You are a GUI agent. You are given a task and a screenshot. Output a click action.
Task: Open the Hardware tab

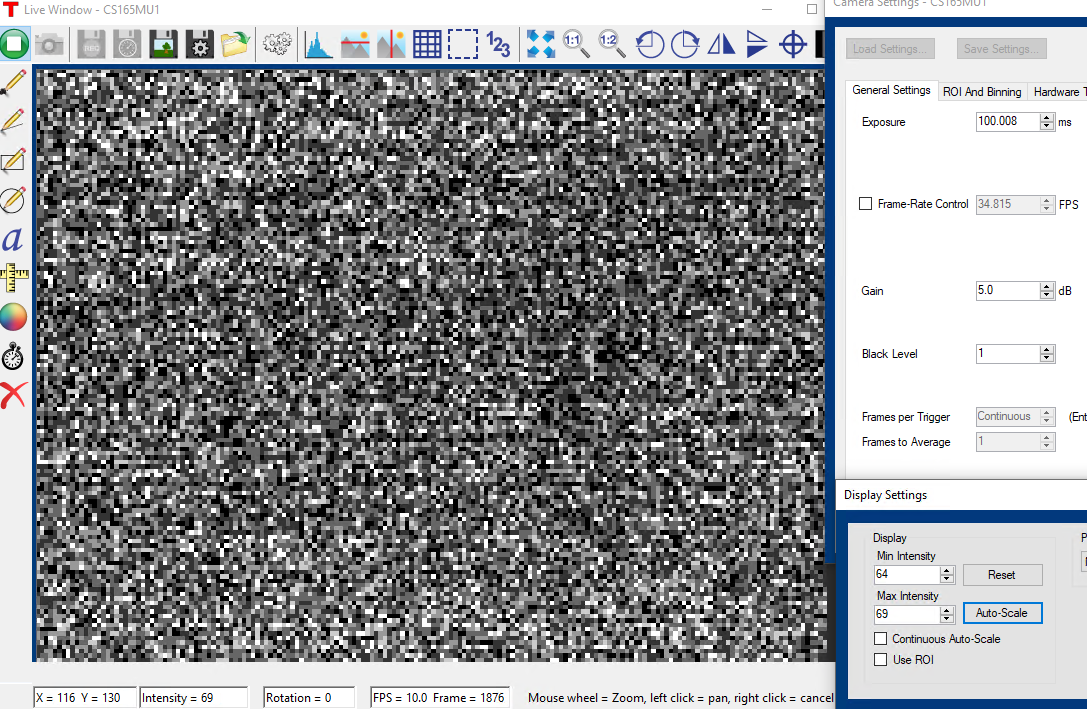coord(1056,91)
